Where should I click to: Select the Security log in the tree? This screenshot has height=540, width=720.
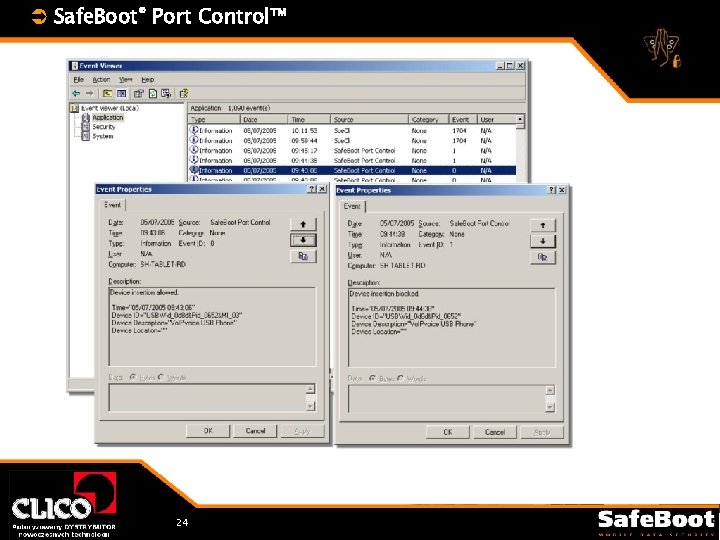pos(104,127)
